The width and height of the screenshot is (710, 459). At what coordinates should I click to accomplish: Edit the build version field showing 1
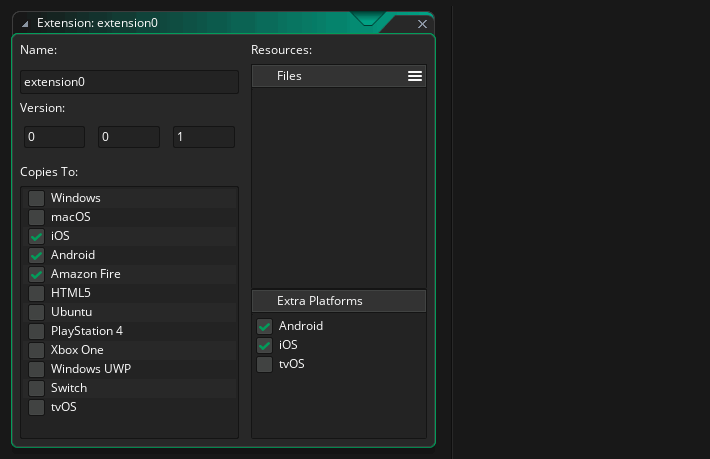pyautogui.click(x=204, y=137)
